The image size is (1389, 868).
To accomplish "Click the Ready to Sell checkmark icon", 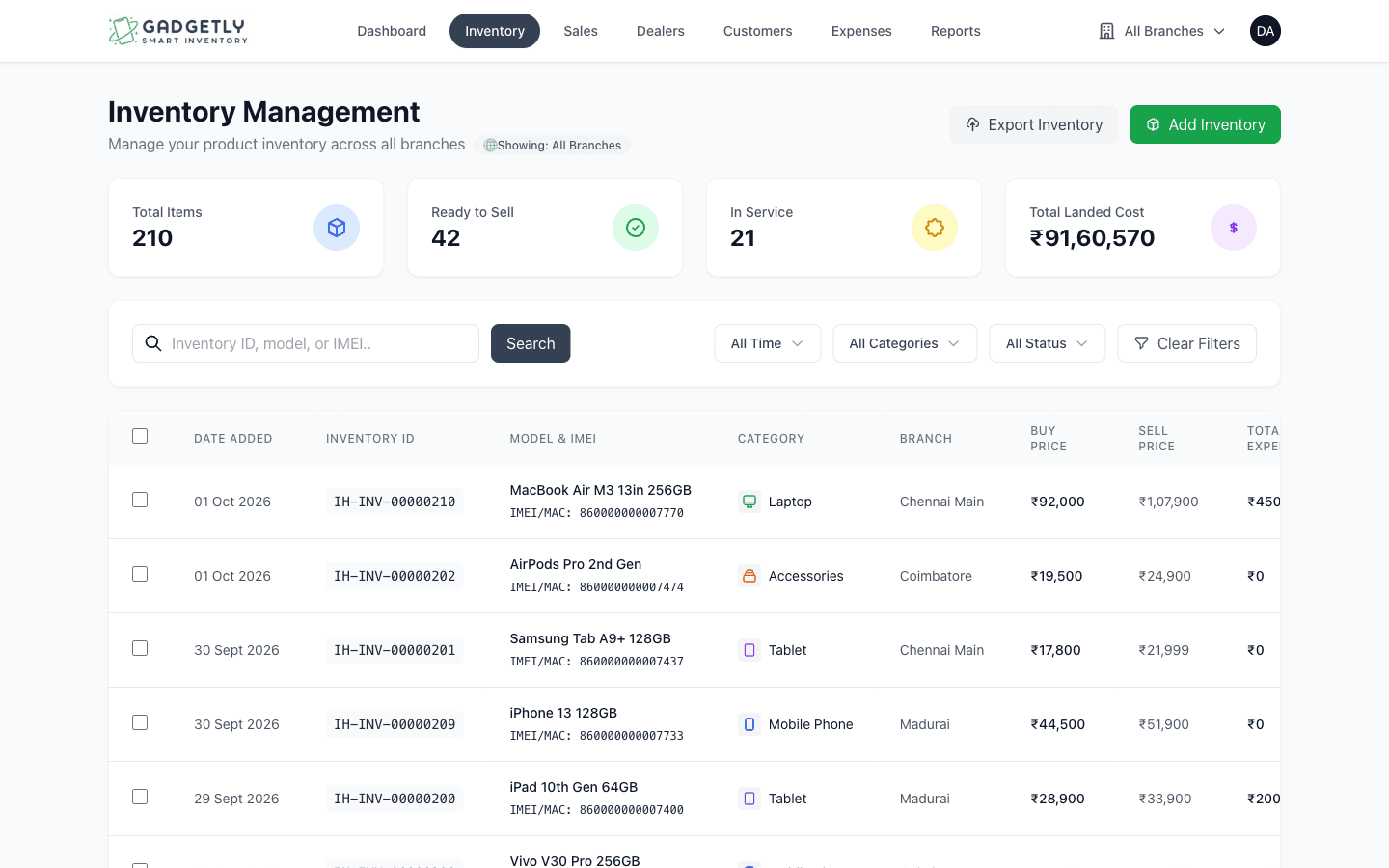I will click(636, 228).
